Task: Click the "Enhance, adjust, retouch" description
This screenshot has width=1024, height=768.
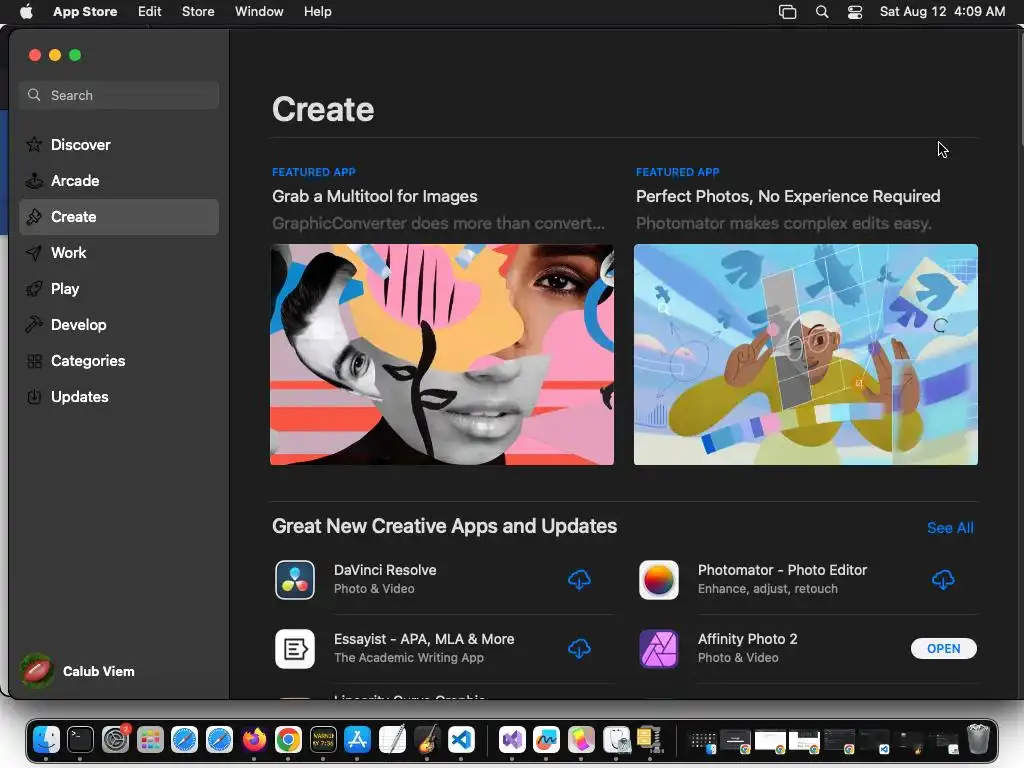Action: pos(767,589)
